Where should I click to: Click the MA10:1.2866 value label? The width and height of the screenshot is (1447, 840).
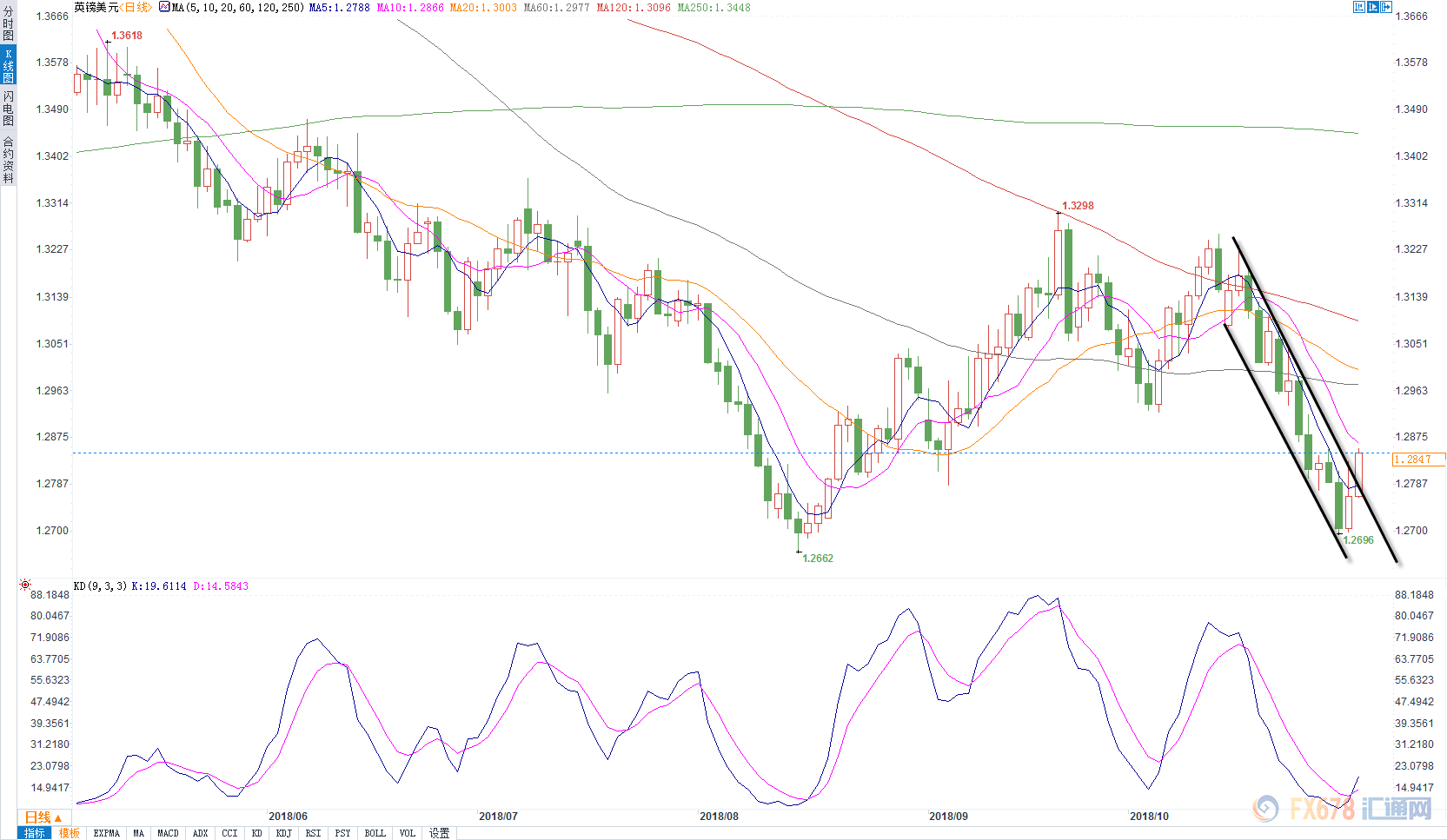pyautogui.click(x=410, y=7)
